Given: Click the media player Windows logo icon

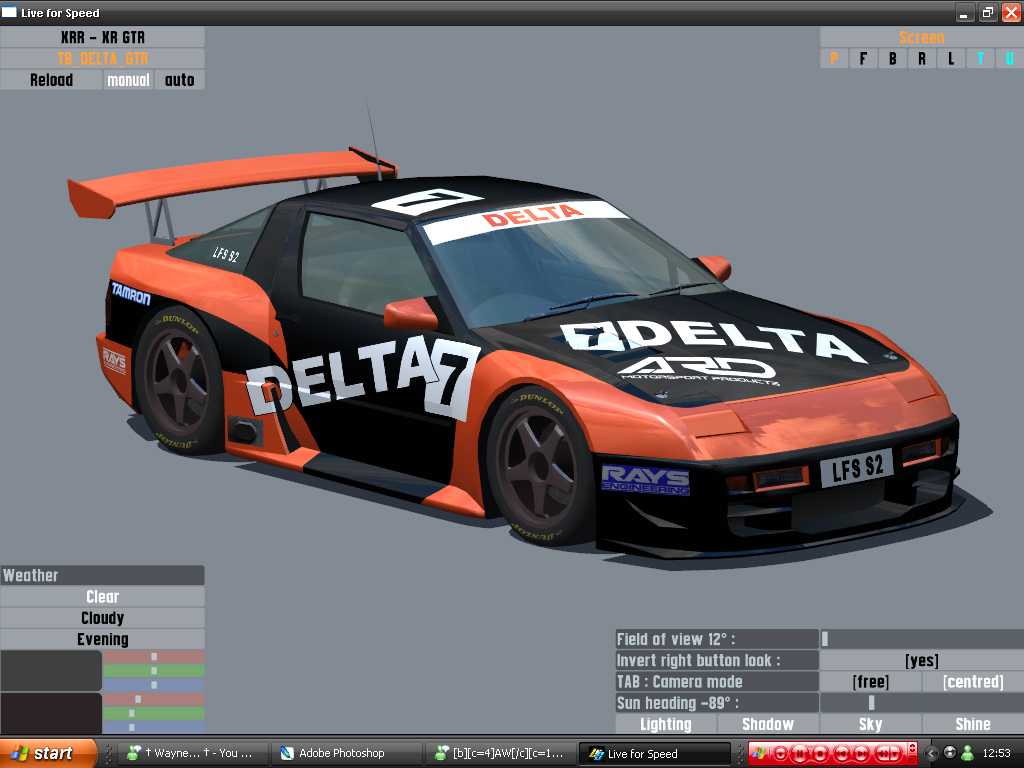Looking at the screenshot, I should coord(759,754).
